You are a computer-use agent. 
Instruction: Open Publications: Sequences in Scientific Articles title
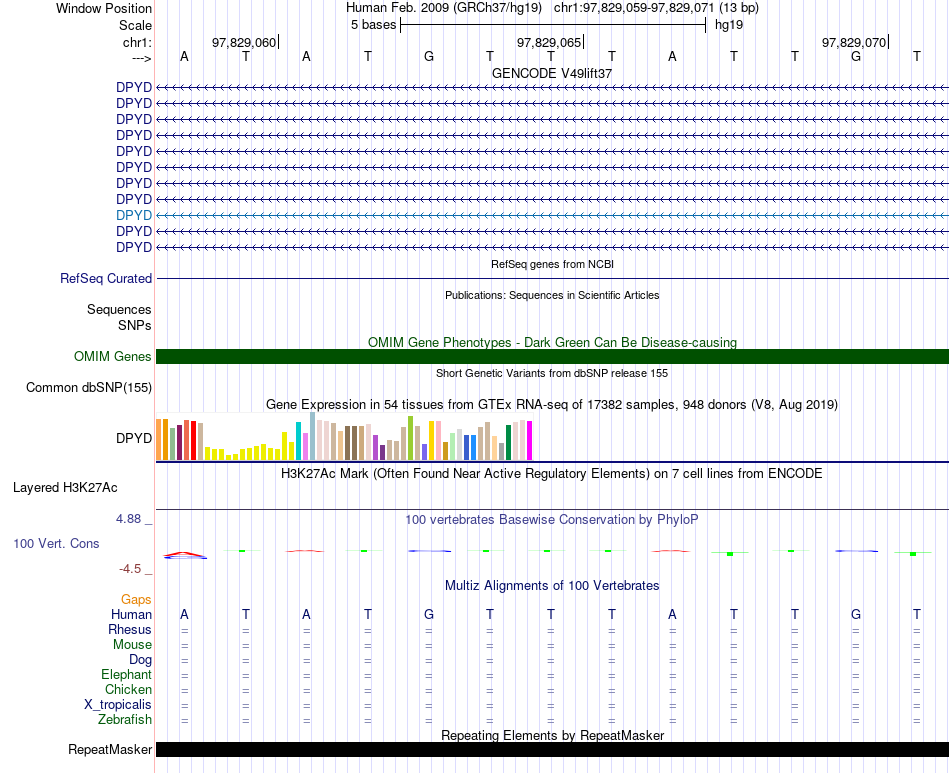click(x=552, y=295)
